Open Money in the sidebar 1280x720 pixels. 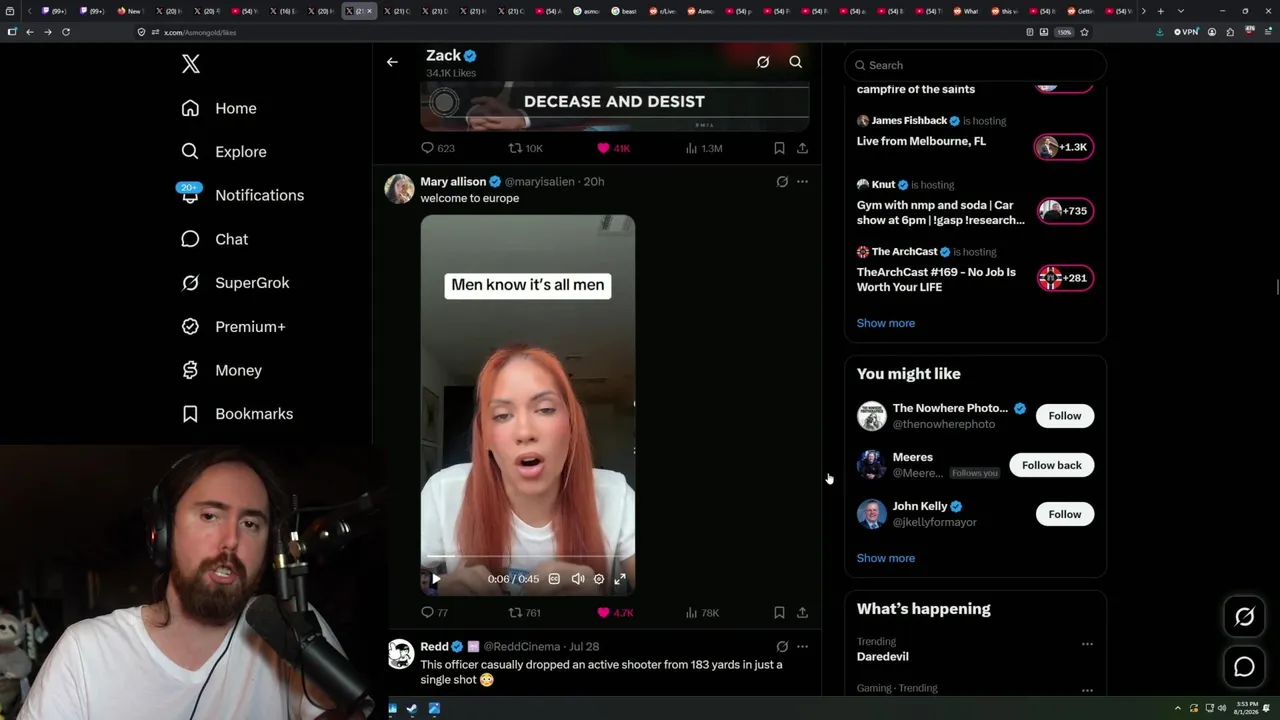tap(221, 370)
